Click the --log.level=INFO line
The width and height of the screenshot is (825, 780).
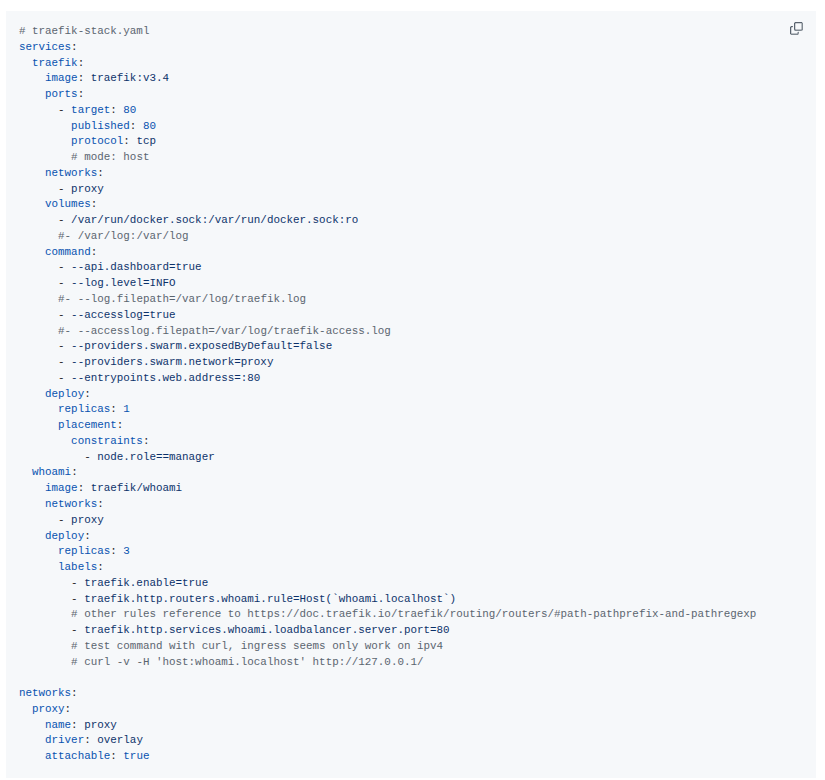coord(117,283)
